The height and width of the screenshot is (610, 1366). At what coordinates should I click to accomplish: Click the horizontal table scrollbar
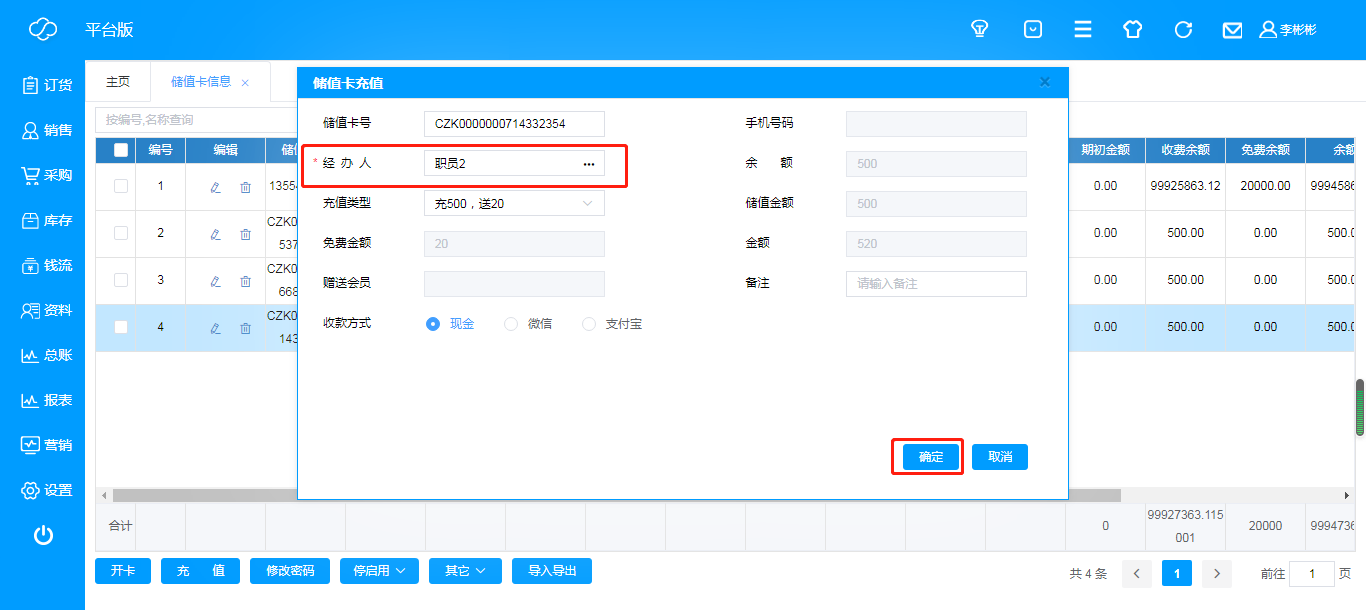616,495
